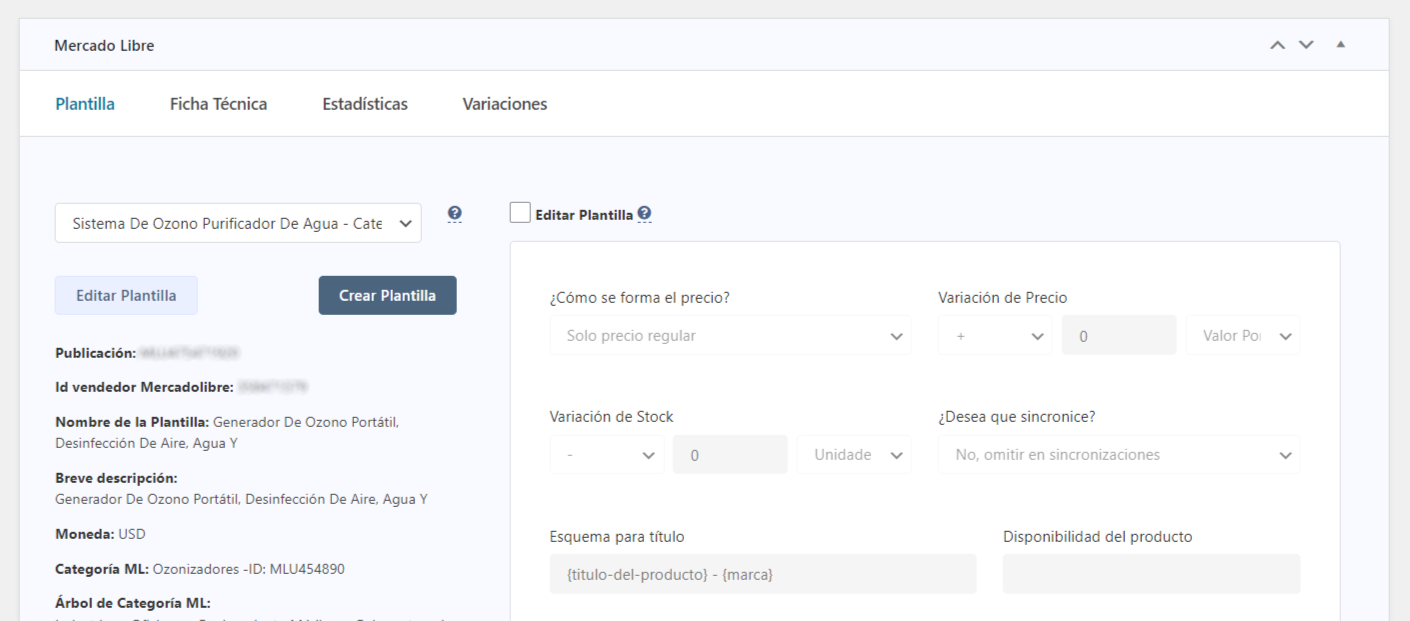
Task: Click the Disponibilidad del producto field
Action: coord(1152,575)
